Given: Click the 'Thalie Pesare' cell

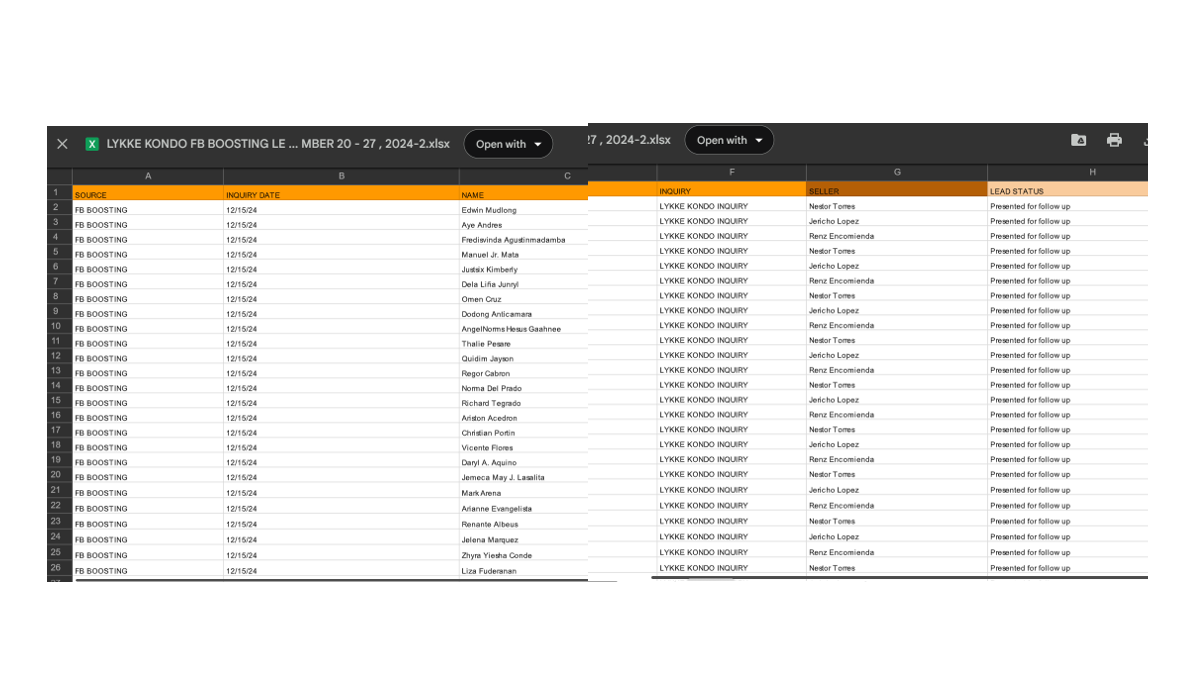Looking at the screenshot, I should pos(523,343).
